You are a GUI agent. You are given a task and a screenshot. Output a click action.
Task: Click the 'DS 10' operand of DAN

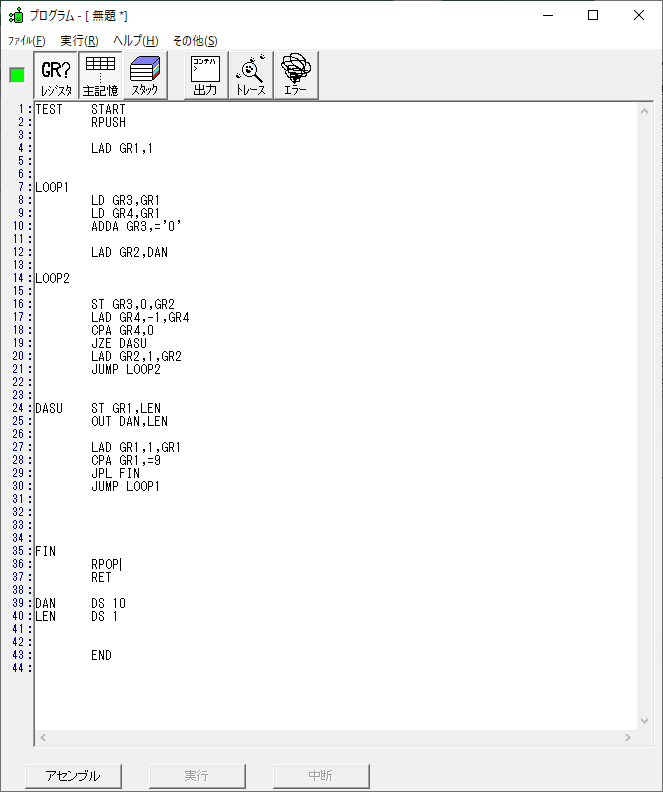pos(109,604)
